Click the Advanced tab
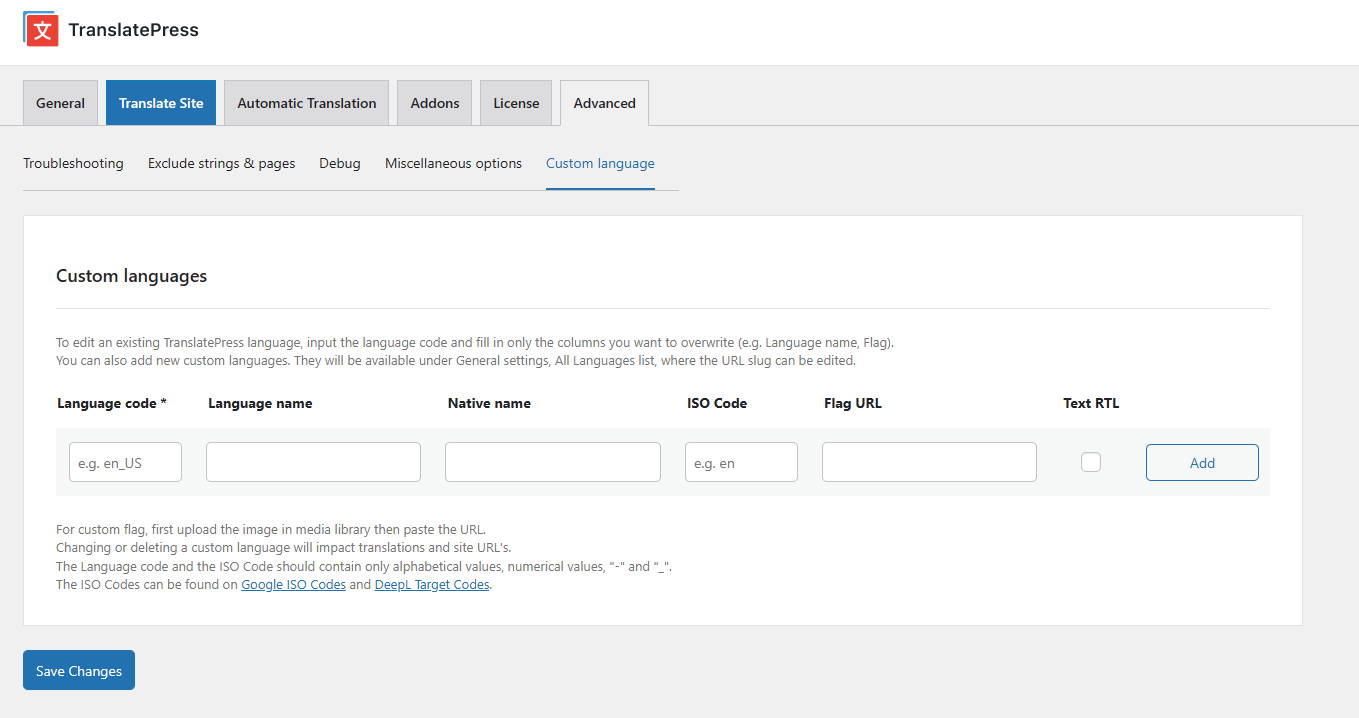 (x=604, y=103)
